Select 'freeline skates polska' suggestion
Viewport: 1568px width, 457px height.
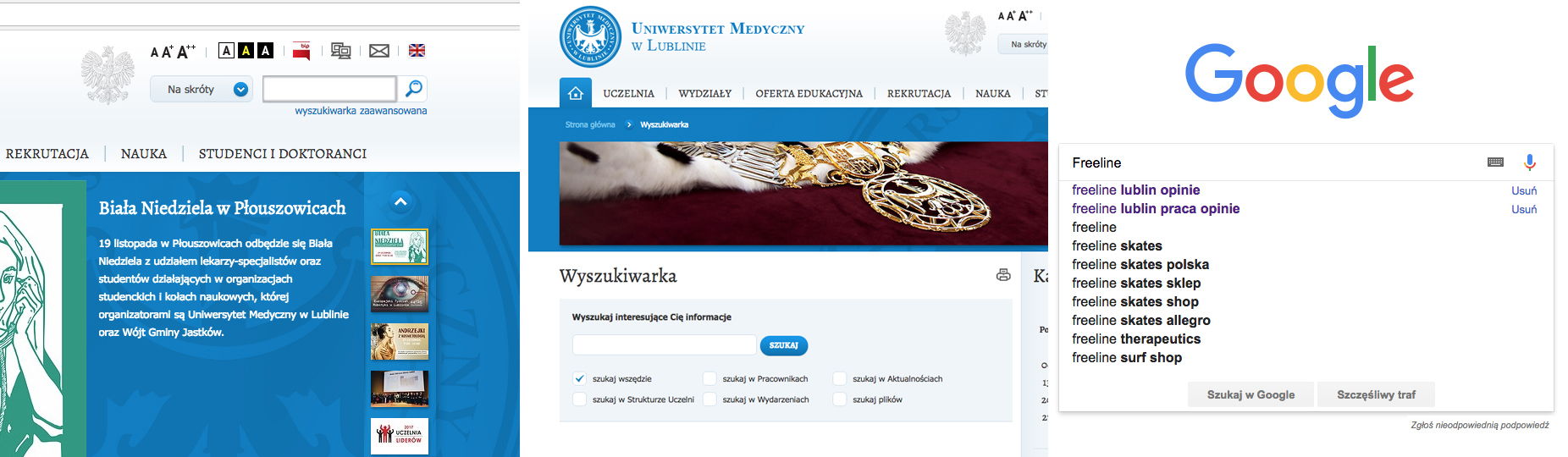coord(1140,265)
